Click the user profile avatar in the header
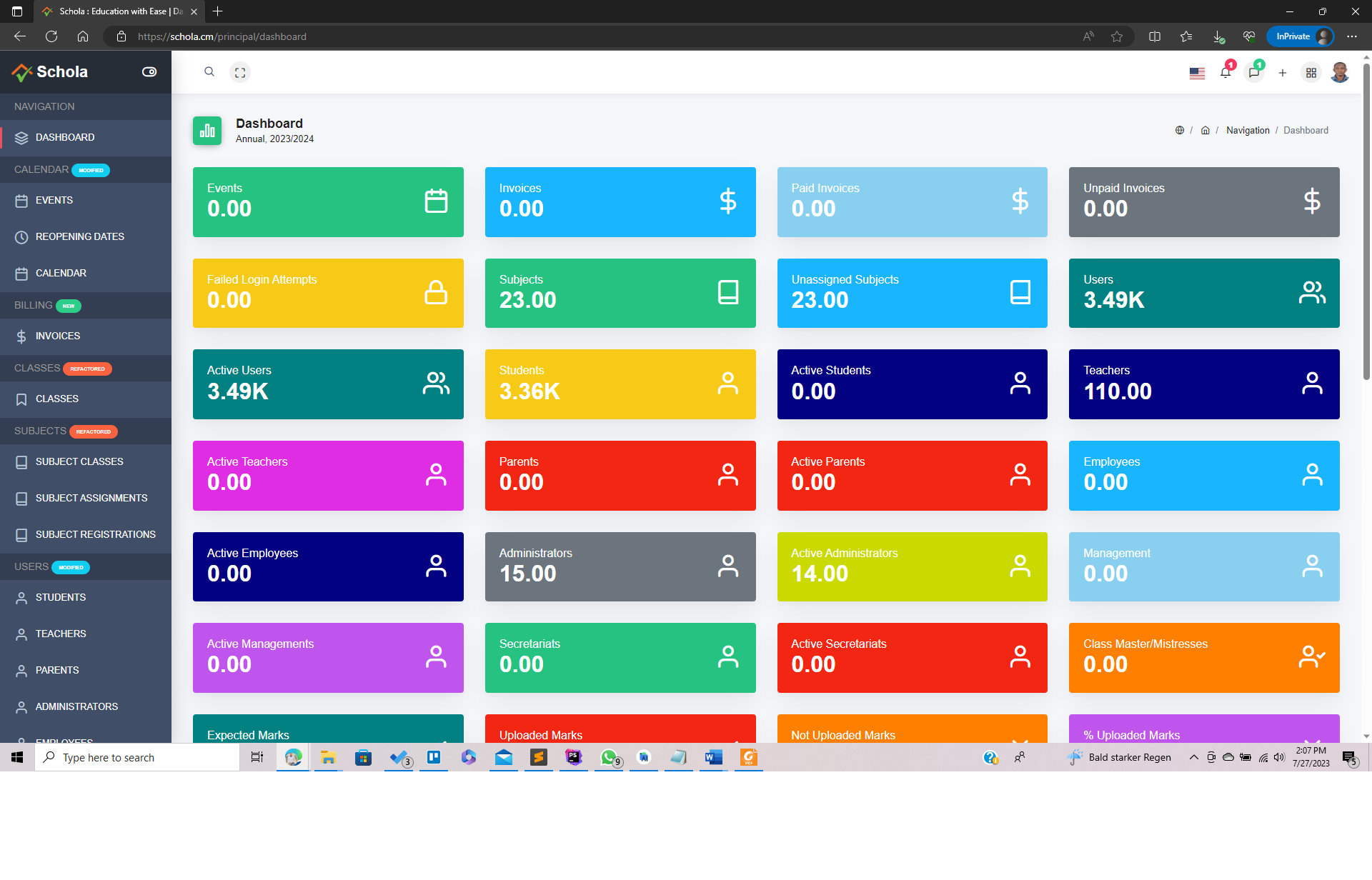 1340,71
